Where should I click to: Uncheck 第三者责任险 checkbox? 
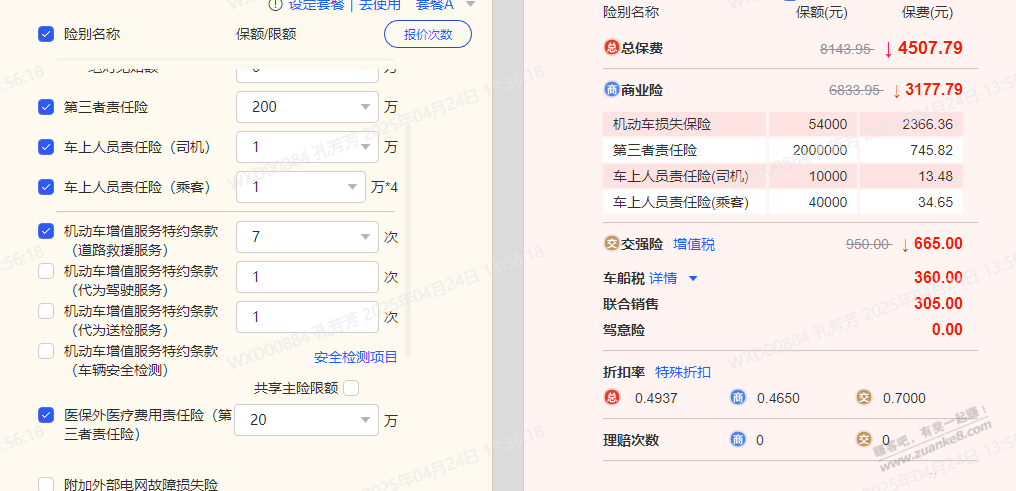(x=46, y=107)
